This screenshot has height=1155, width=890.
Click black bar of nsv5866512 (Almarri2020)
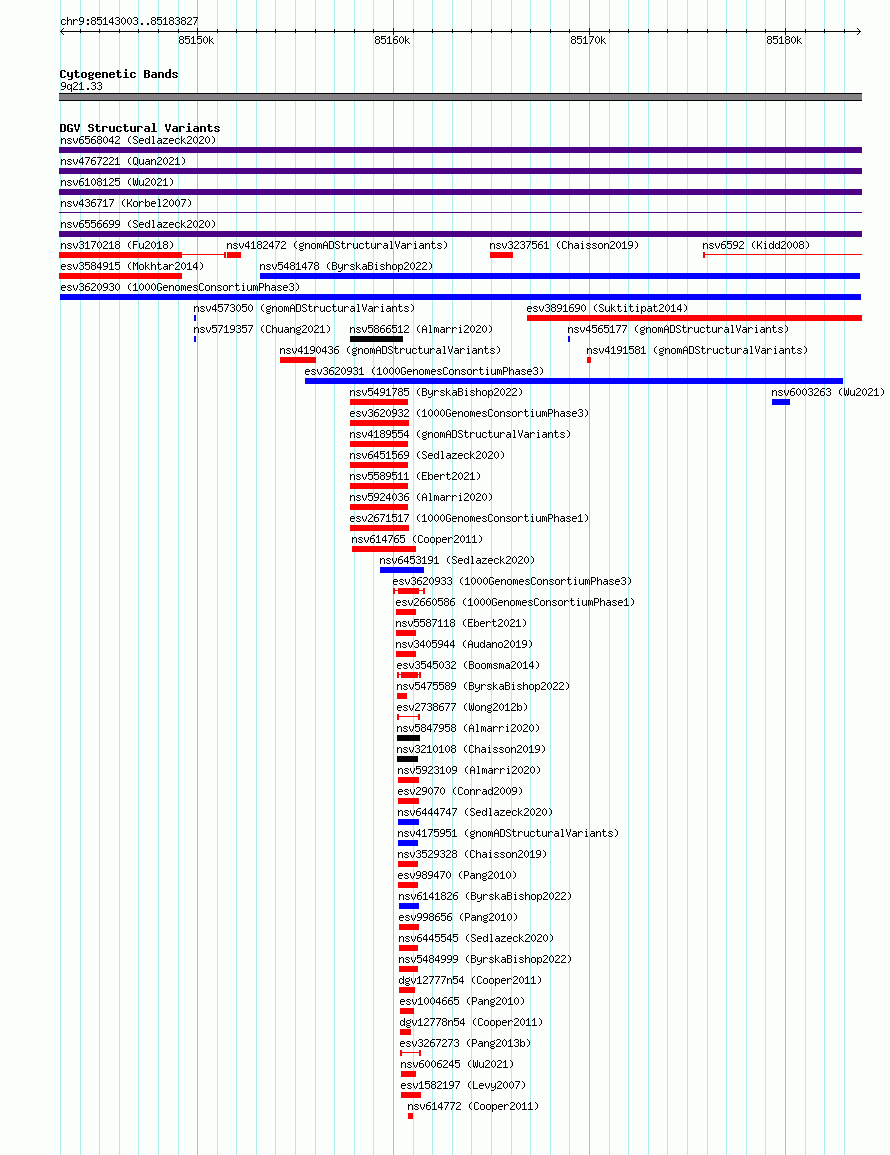376,339
